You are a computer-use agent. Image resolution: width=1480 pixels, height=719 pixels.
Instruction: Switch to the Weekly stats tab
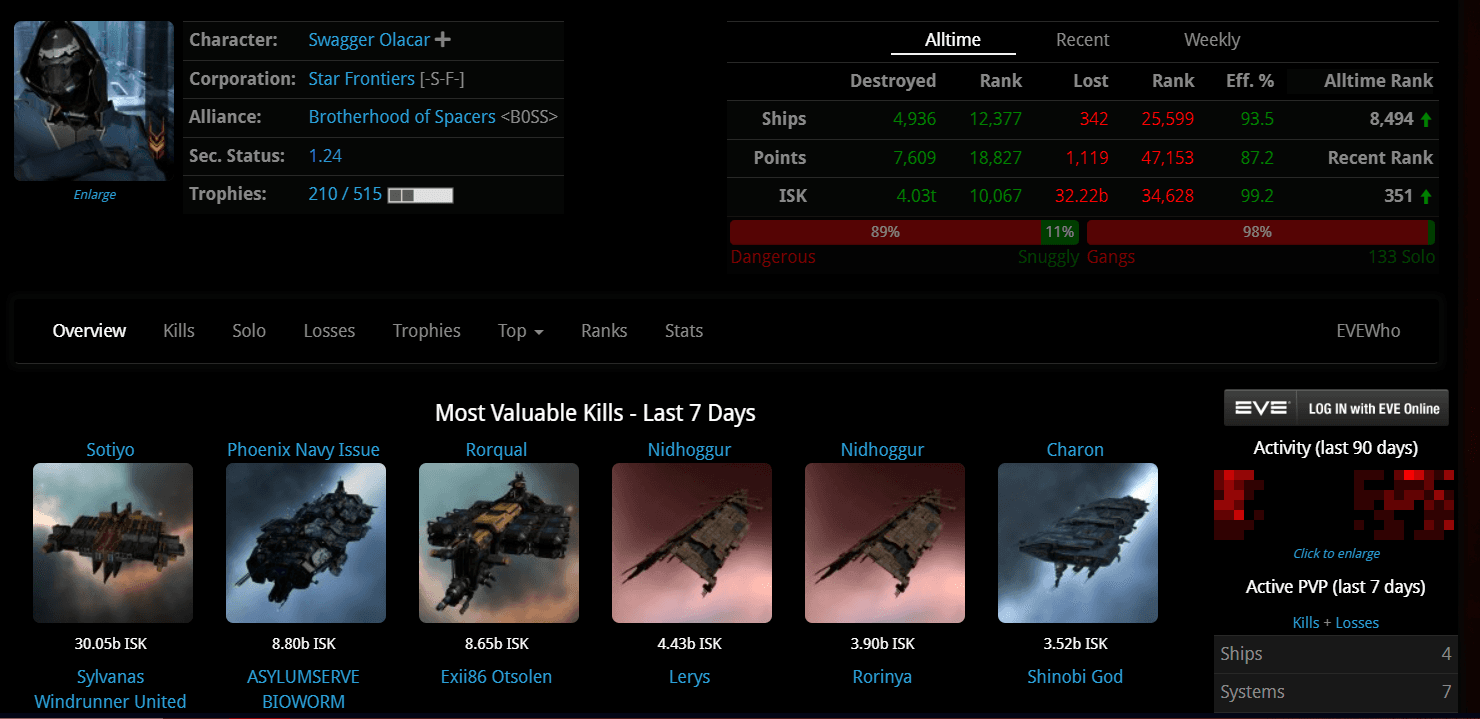pyautogui.click(x=1212, y=40)
